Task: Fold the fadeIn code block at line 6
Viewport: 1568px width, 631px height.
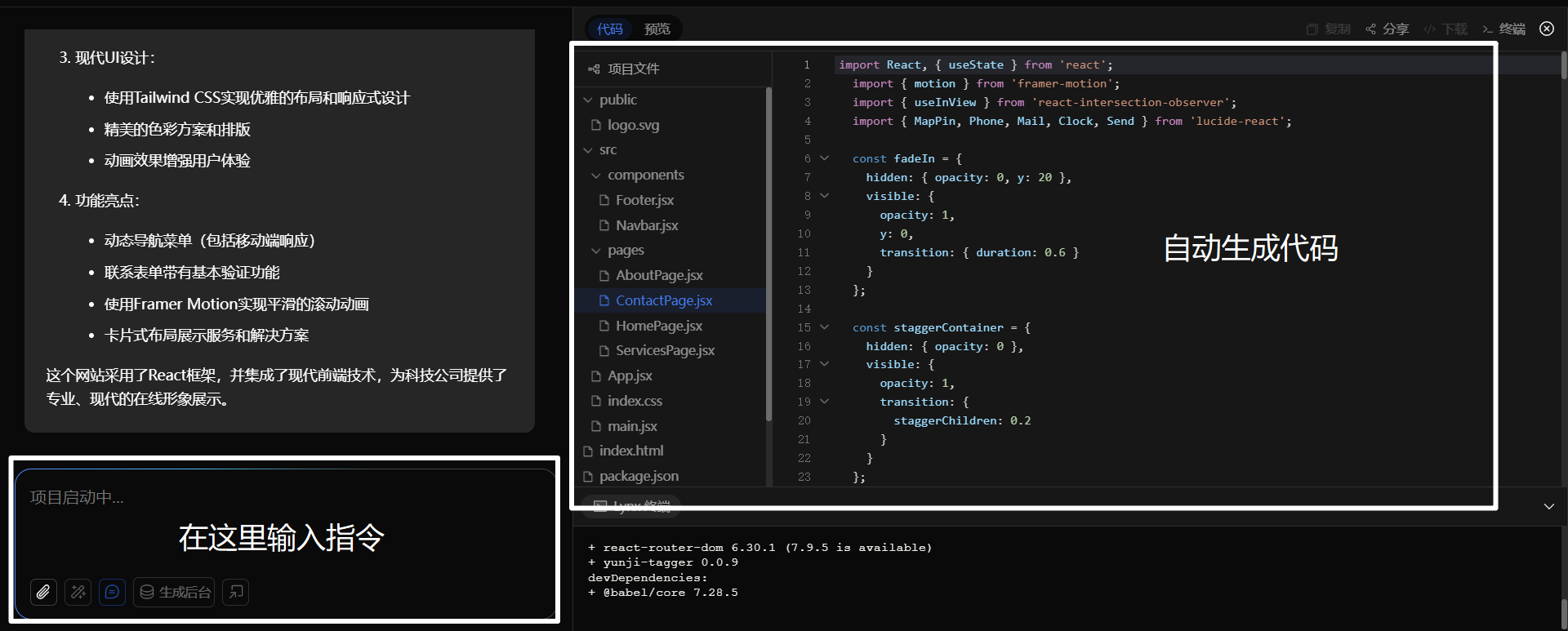Action: (824, 158)
